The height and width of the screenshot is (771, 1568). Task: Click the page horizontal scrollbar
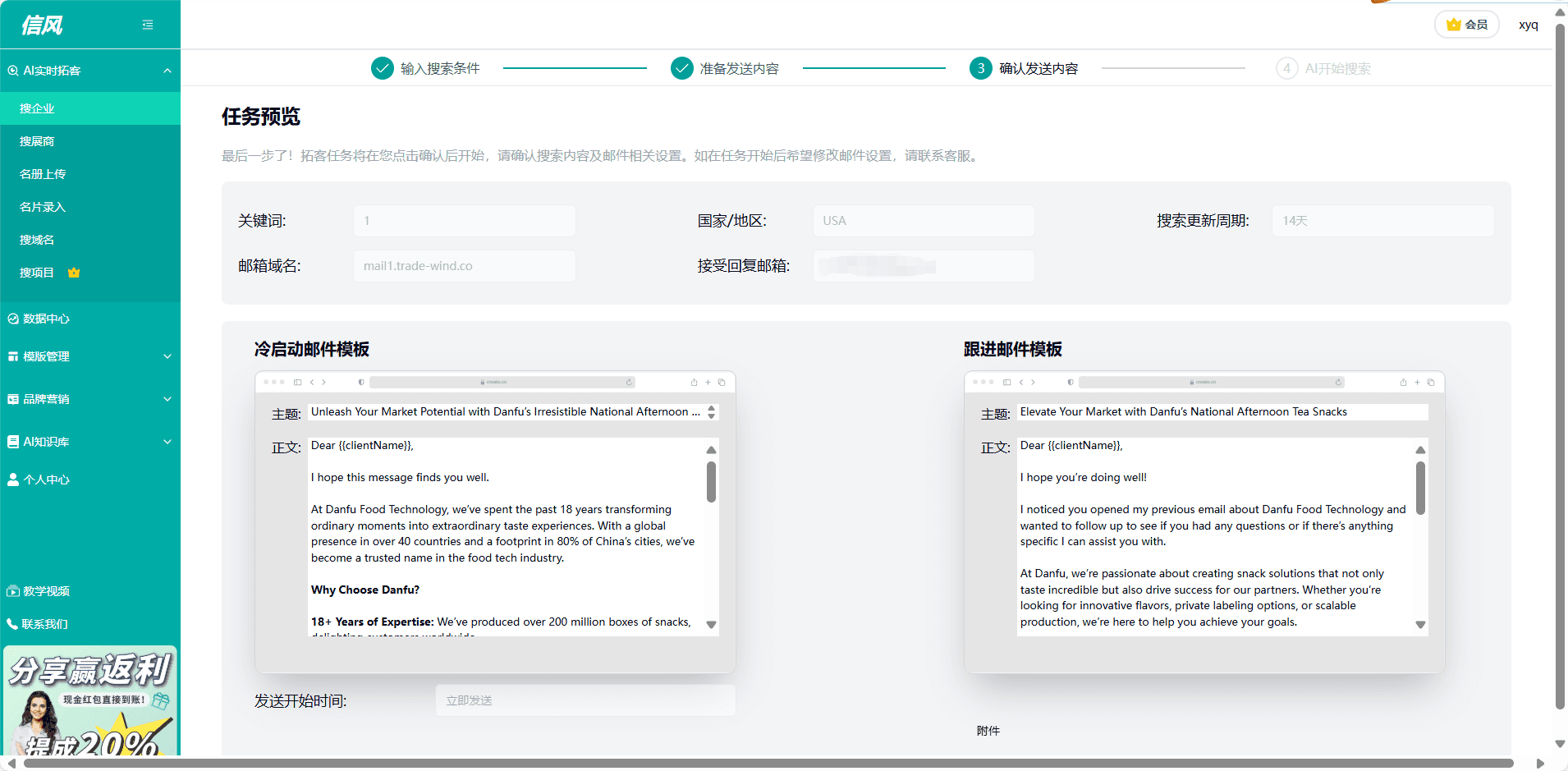[768, 764]
